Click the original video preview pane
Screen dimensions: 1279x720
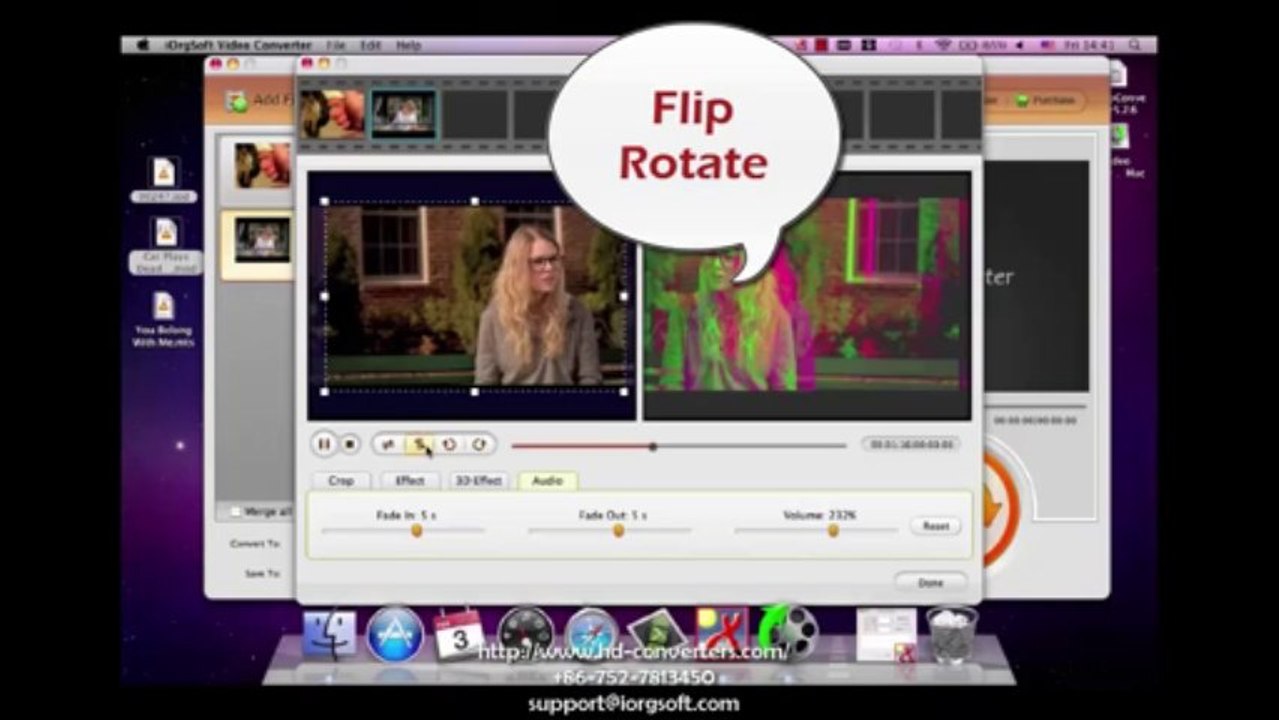pos(471,295)
